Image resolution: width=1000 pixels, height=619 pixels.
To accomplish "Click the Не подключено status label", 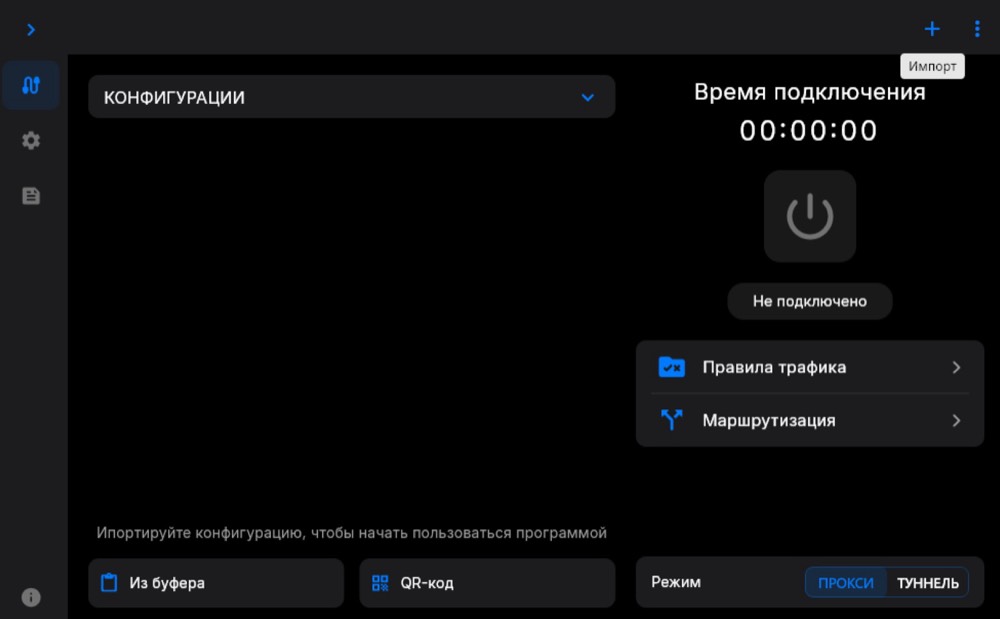I will [x=810, y=301].
